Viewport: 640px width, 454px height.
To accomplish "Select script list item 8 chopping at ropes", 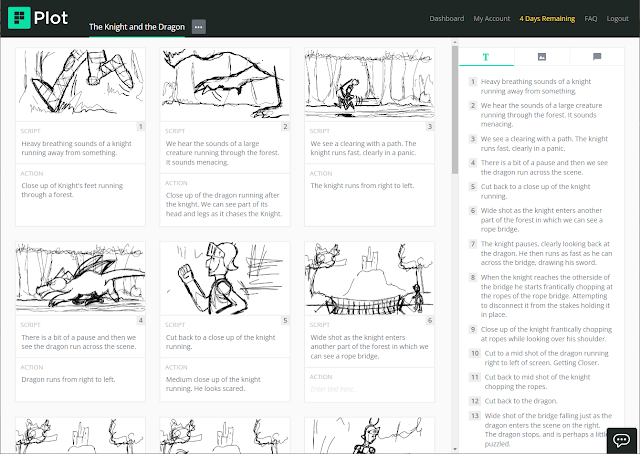I will click(541, 296).
